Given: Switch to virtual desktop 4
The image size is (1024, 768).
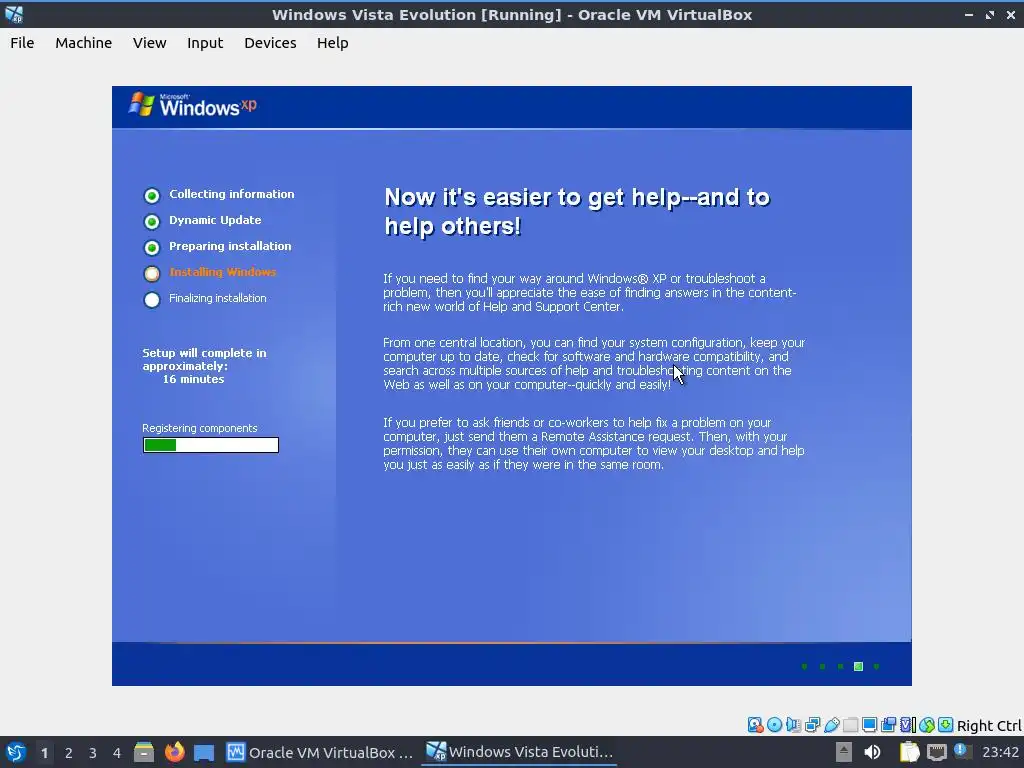Looking at the screenshot, I should click(x=117, y=753).
